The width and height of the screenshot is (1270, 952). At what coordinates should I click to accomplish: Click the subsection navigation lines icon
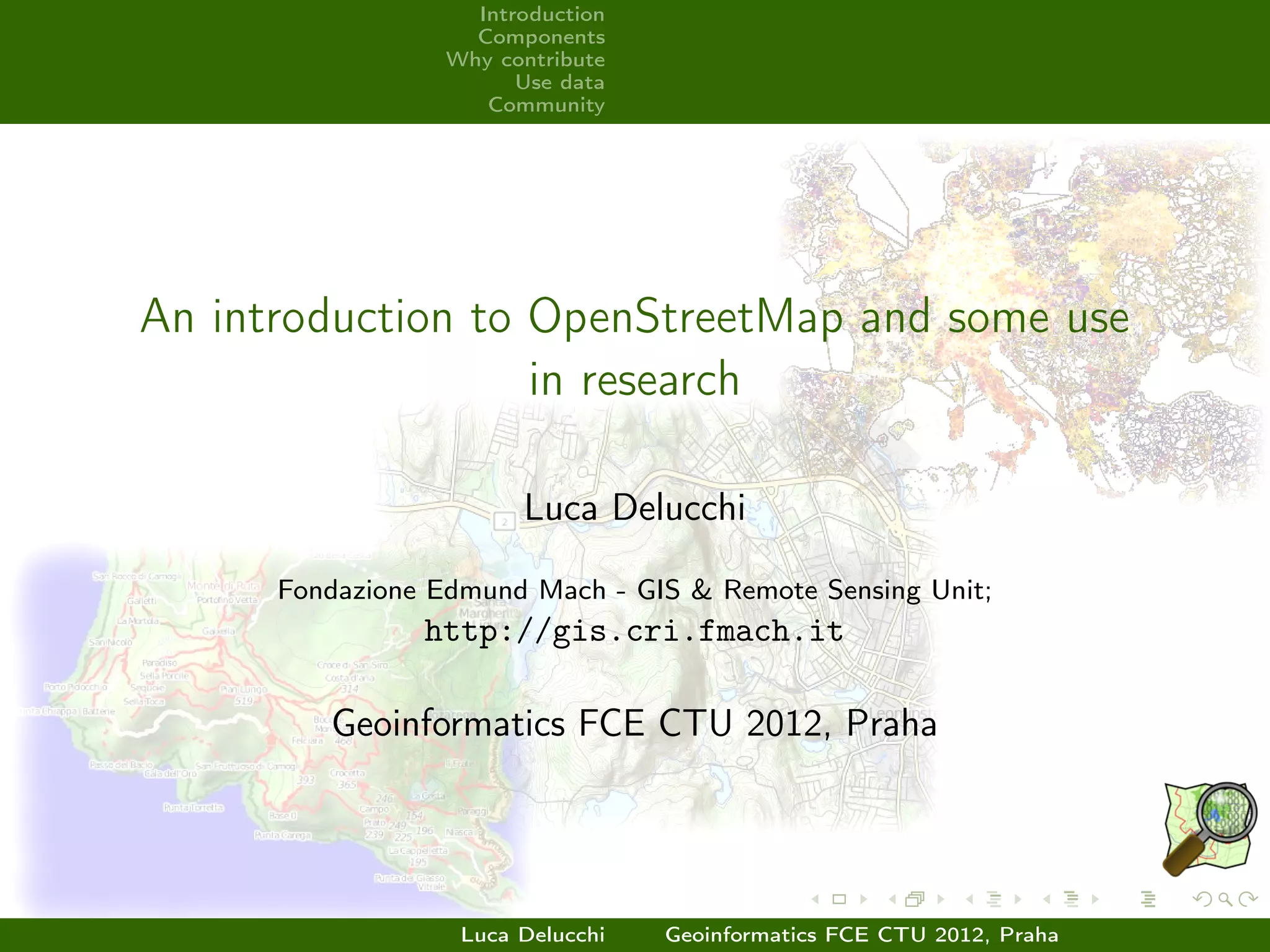point(994,899)
